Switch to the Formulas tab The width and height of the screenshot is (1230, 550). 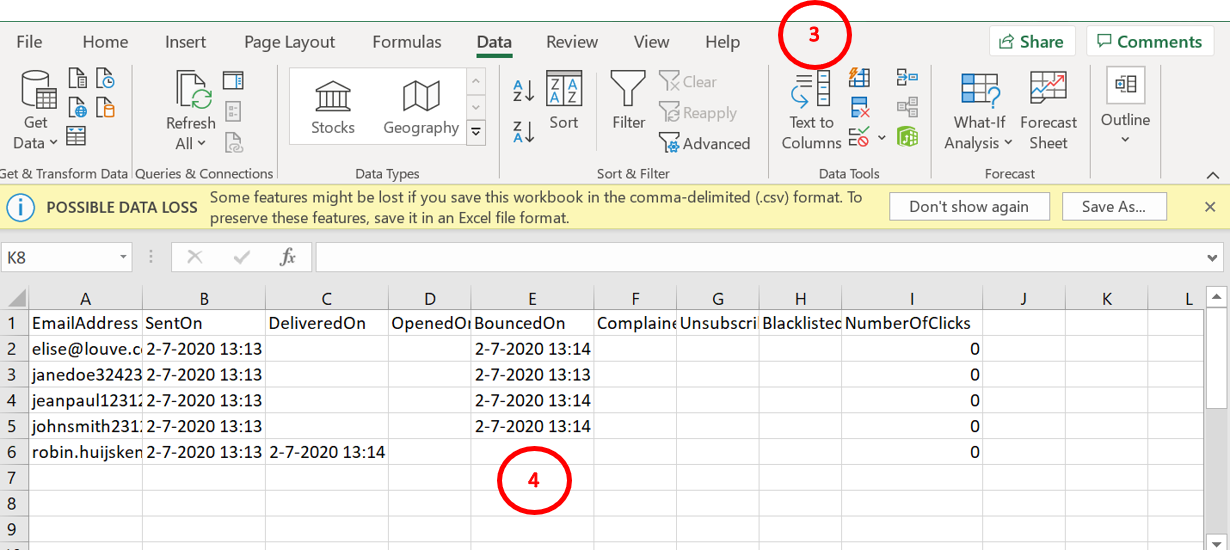[x=406, y=42]
